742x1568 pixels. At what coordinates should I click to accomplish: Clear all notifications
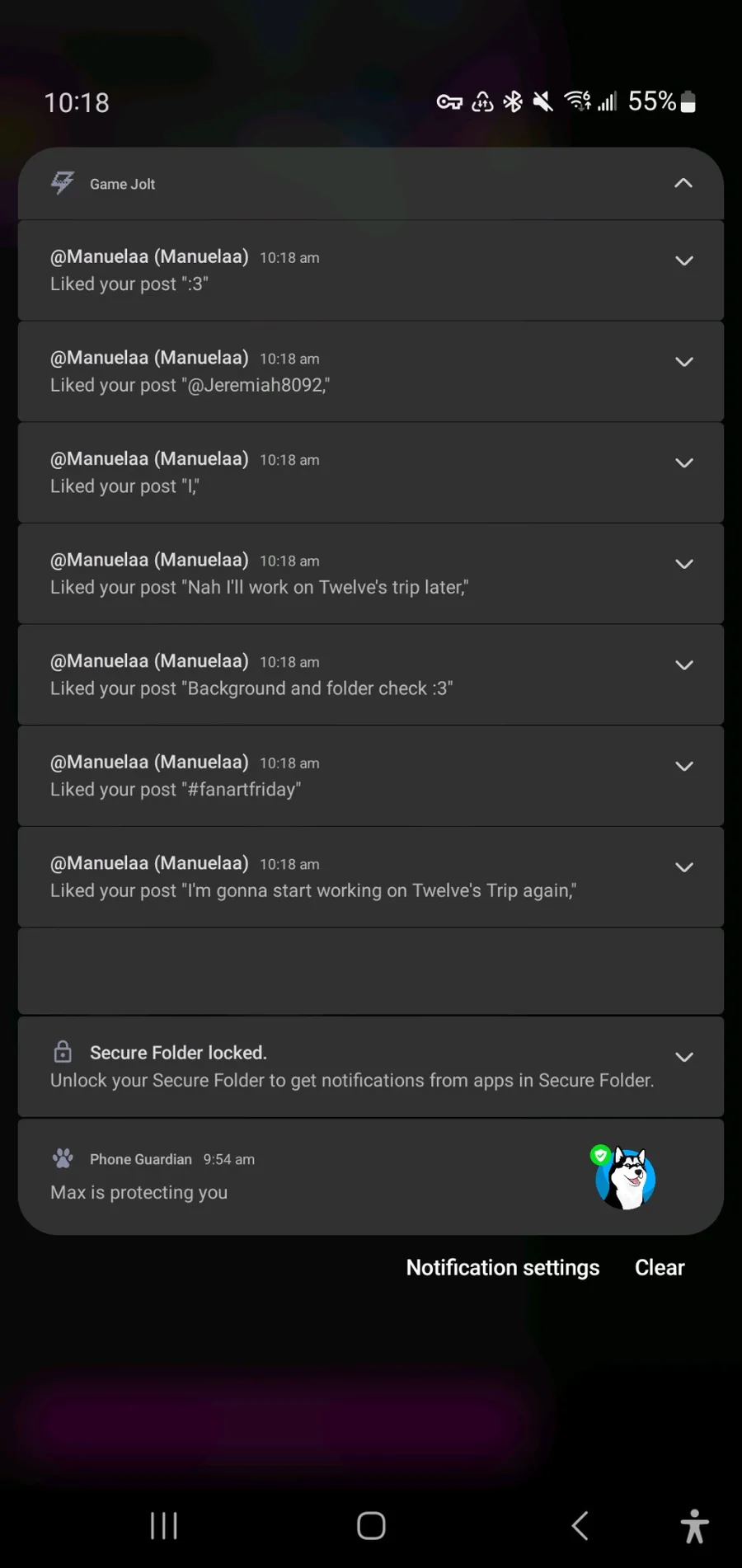pyautogui.click(x=660, y=1268)
